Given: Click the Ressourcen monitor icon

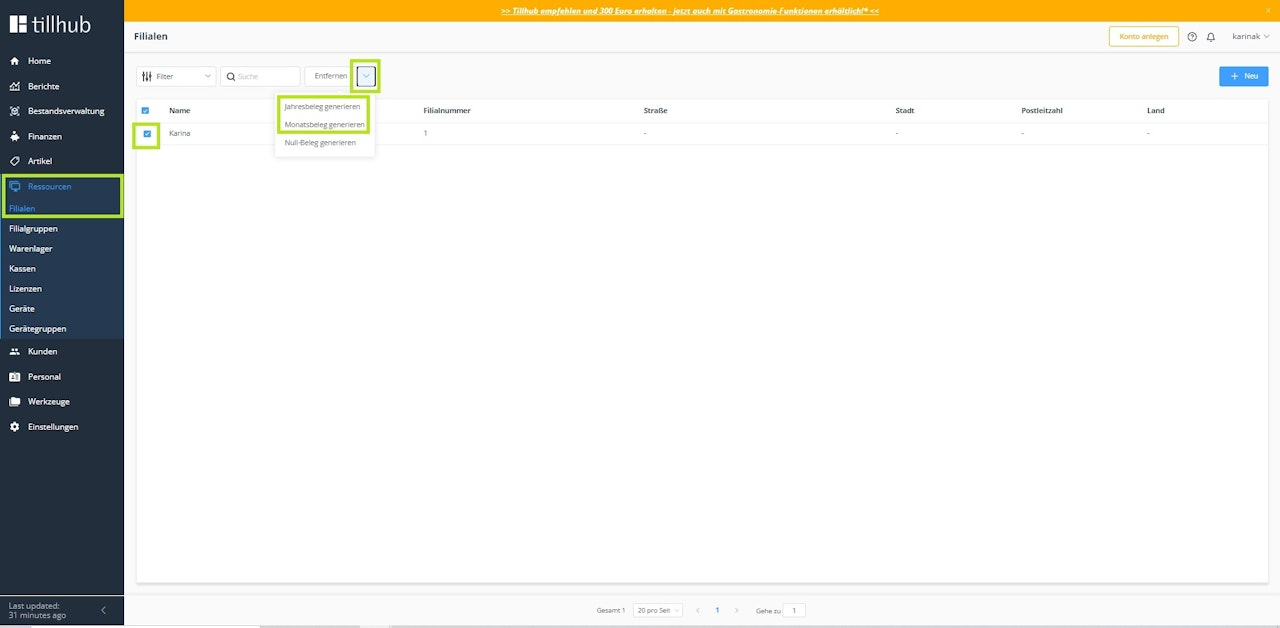Looking at the screenshot, I should click(x=15, y=186).
